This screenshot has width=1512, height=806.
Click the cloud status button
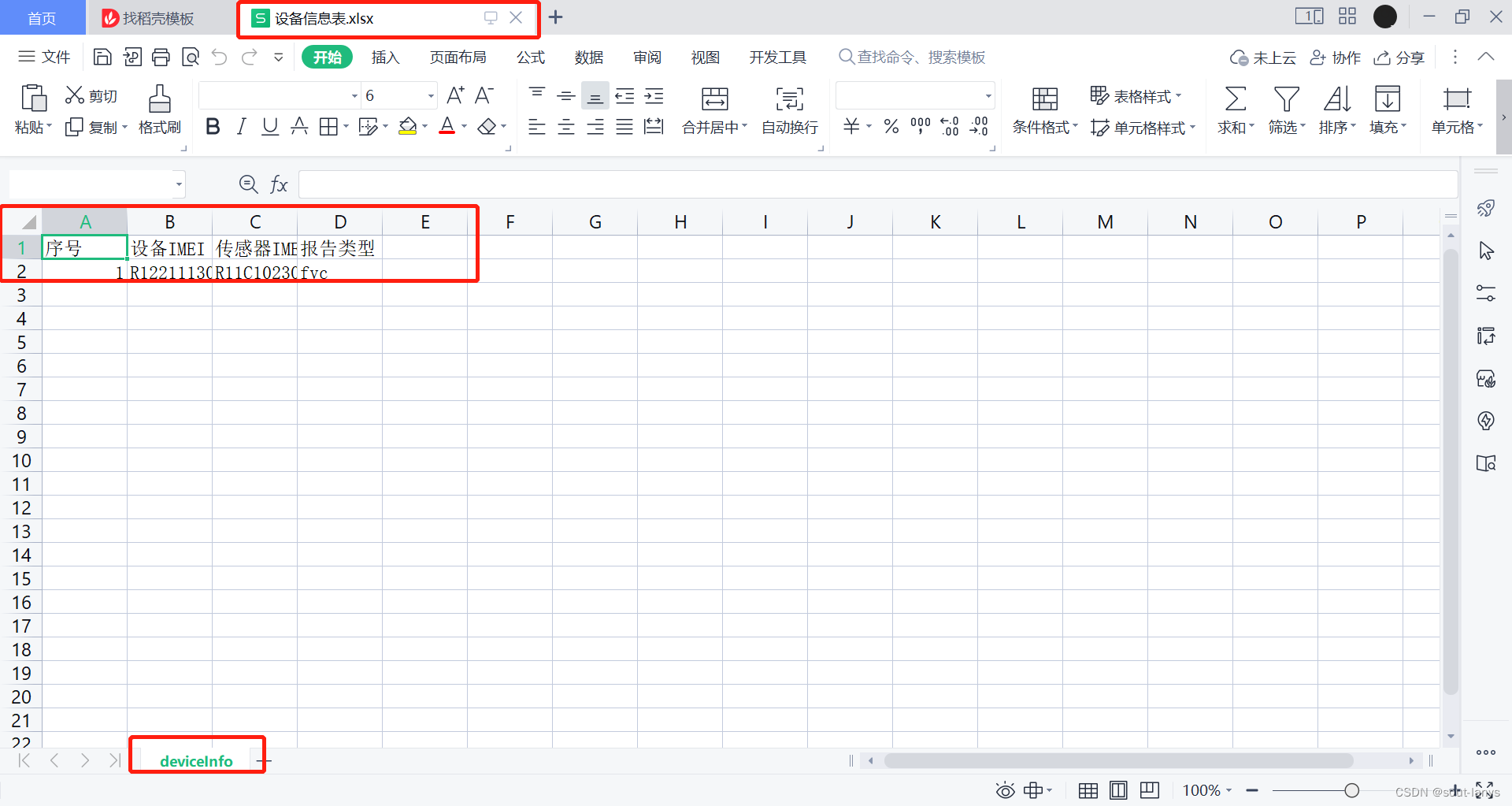pyautogui.click(x=1263, y=58)
